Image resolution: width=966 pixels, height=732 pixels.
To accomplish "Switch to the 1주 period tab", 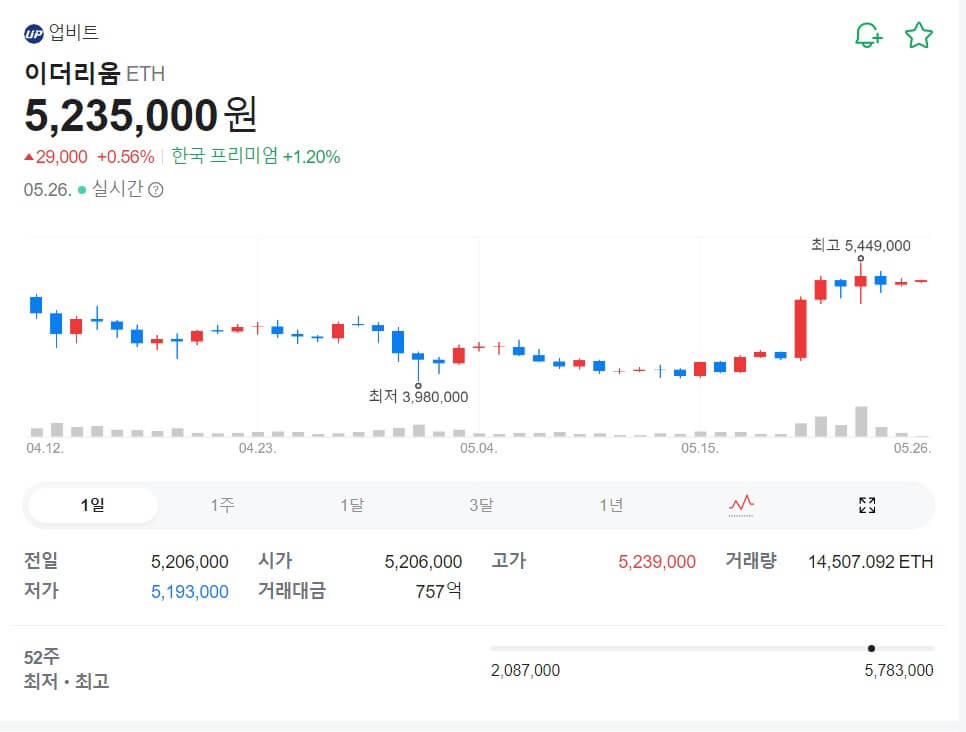I will [222, 505].
